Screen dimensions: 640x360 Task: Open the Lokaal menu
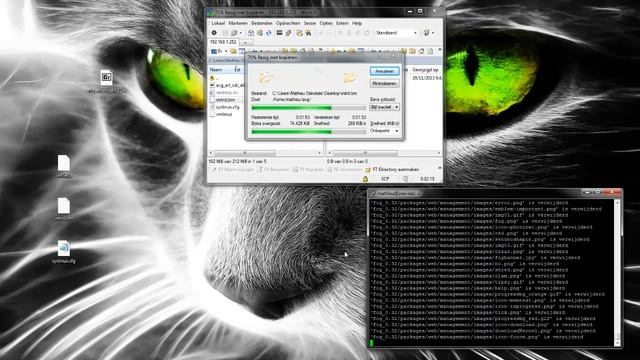click(x=218, y=23)
